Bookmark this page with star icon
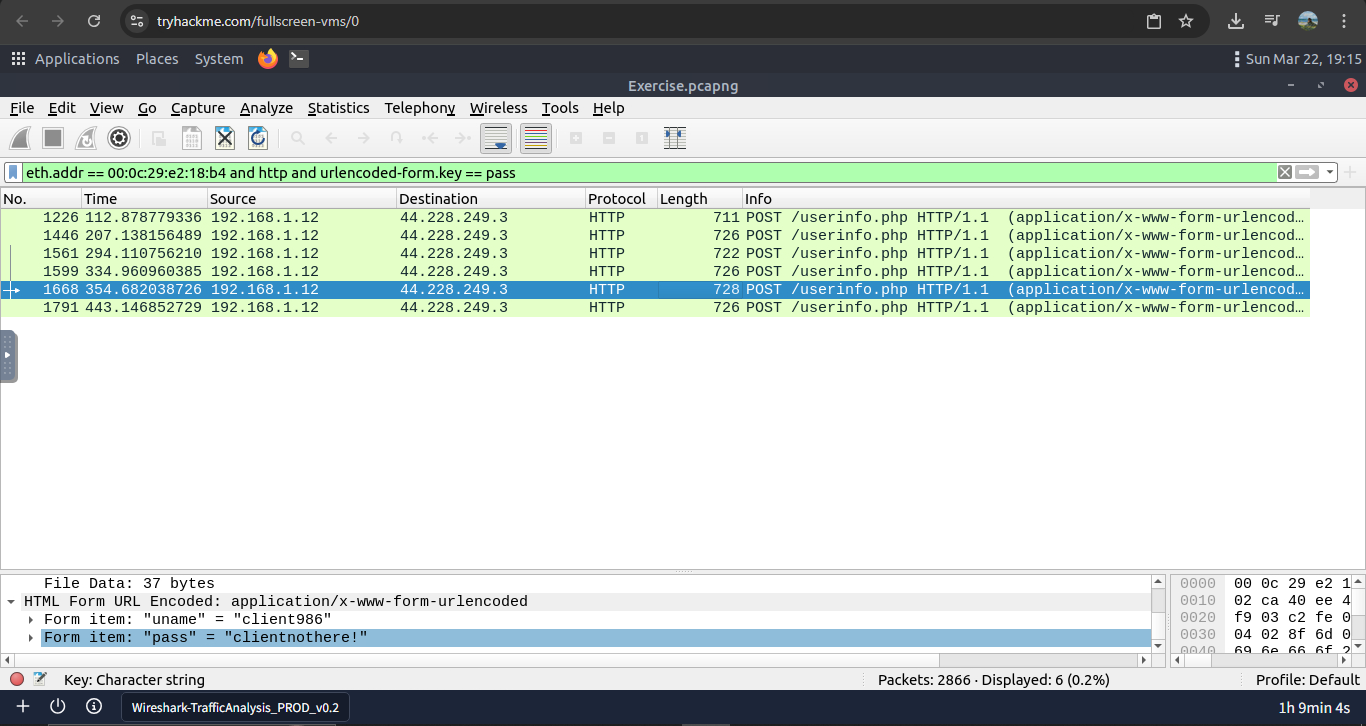The height and width of the screenshot is (726, 1366). (1186, 21)
